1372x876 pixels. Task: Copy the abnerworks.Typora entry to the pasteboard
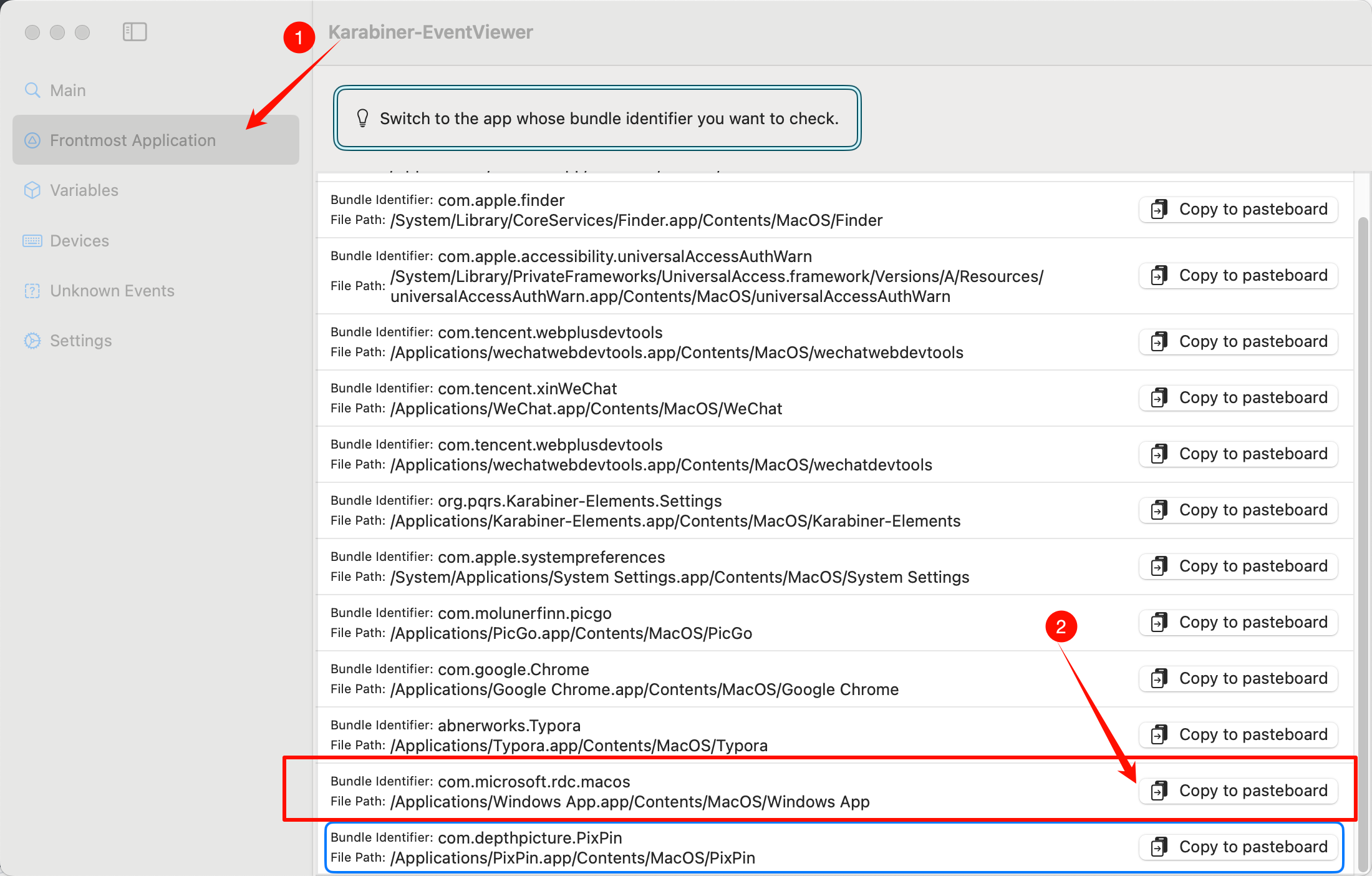(x=1239, y=734)
